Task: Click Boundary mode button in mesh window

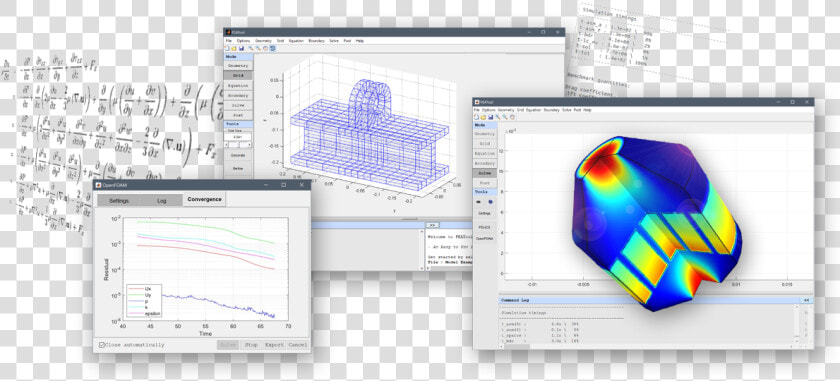Action: [x=238, y=95]
